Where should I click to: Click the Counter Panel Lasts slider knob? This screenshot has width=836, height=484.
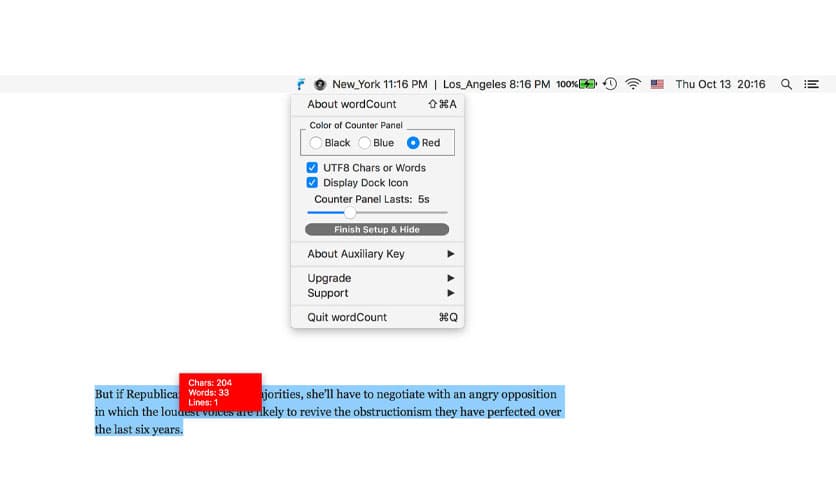[349, 212]
